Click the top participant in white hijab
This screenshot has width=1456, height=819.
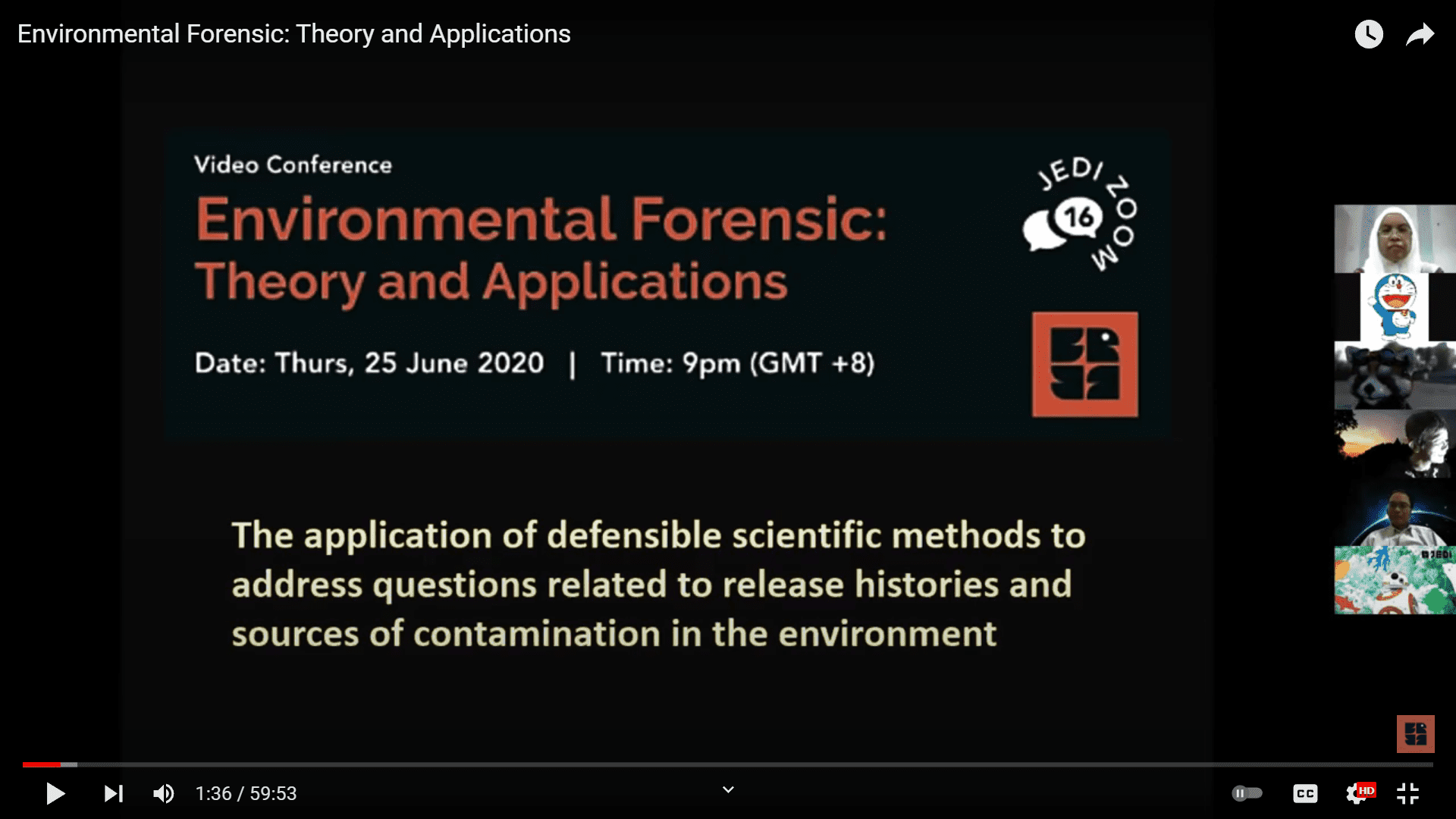click(1394, 238)
